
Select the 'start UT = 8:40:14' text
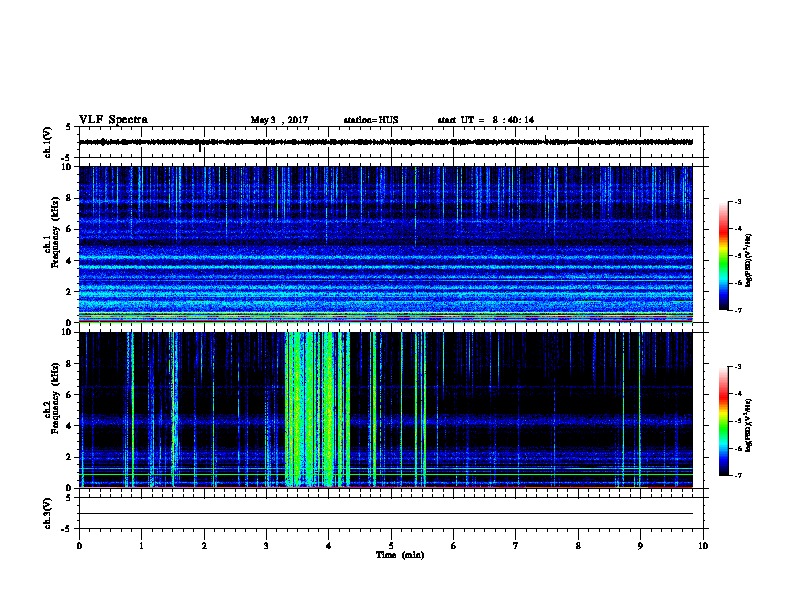pos(485,120)
